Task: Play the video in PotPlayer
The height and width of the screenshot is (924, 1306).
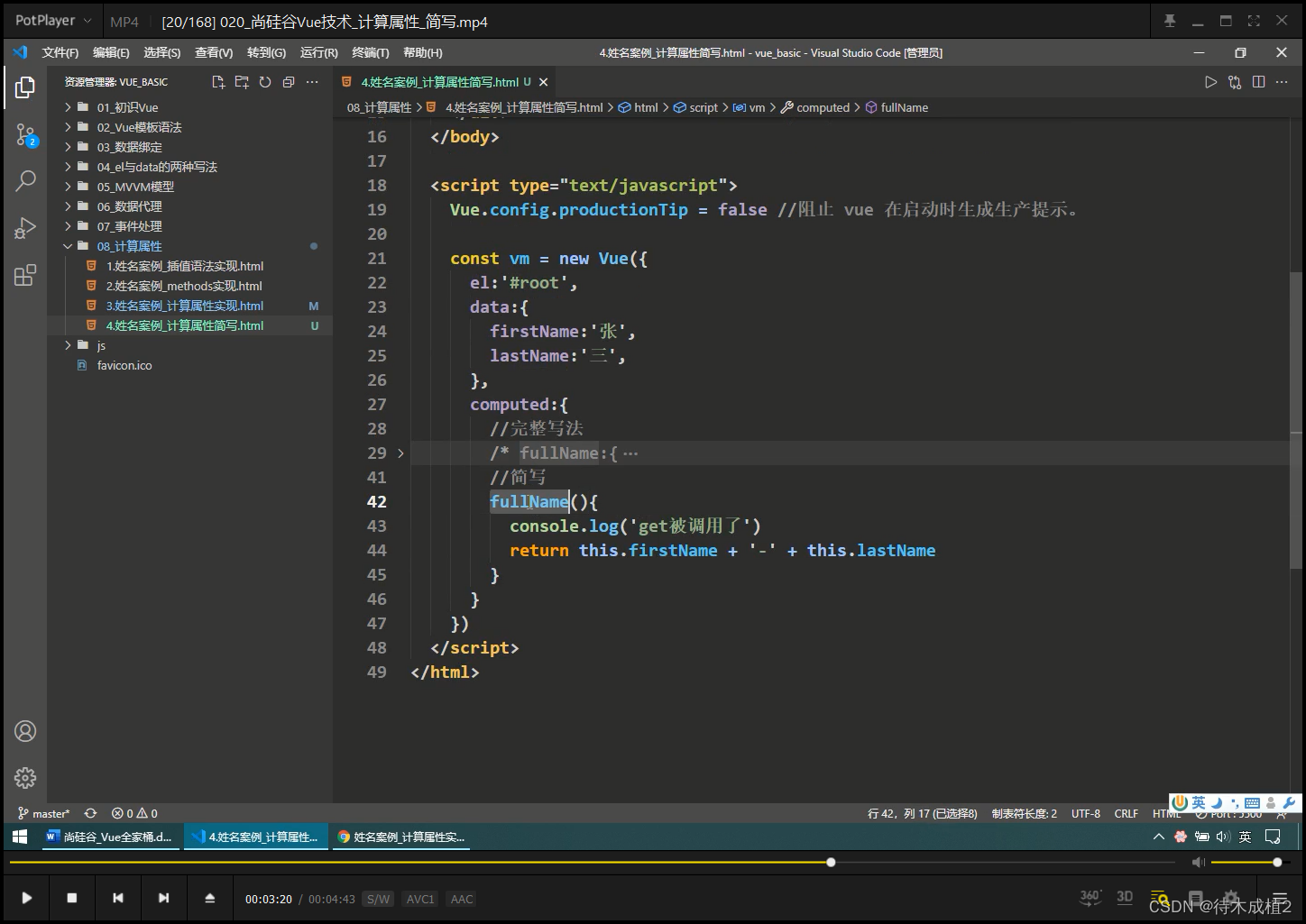Action: 27,898
